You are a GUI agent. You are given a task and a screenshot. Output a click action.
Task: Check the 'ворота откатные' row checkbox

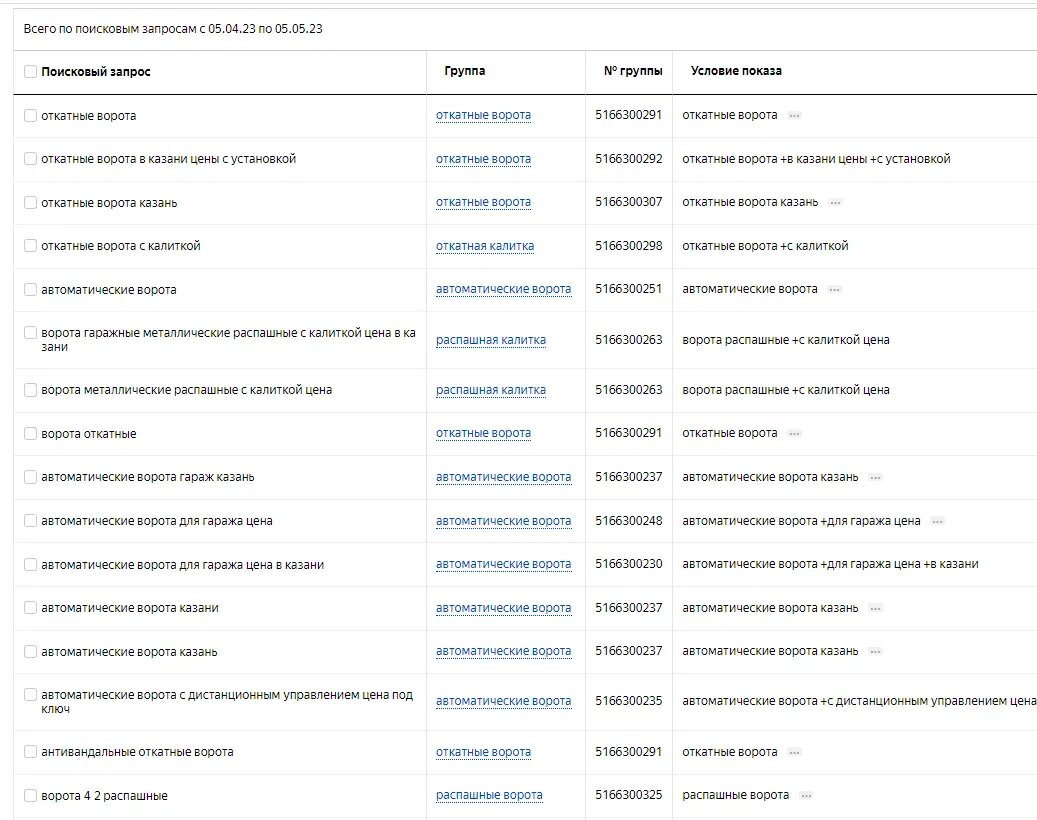(x=30, y=434)
